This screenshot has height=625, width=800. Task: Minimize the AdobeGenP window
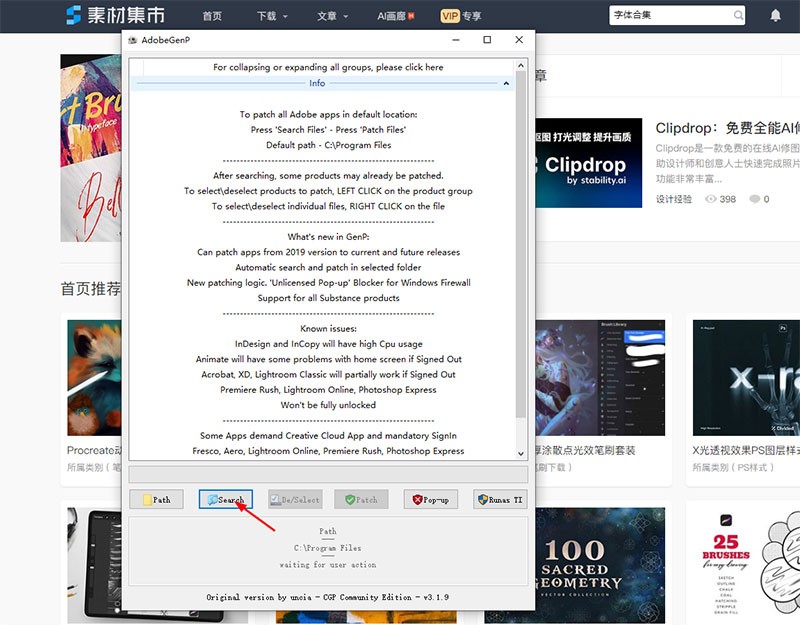click(456, 40)
